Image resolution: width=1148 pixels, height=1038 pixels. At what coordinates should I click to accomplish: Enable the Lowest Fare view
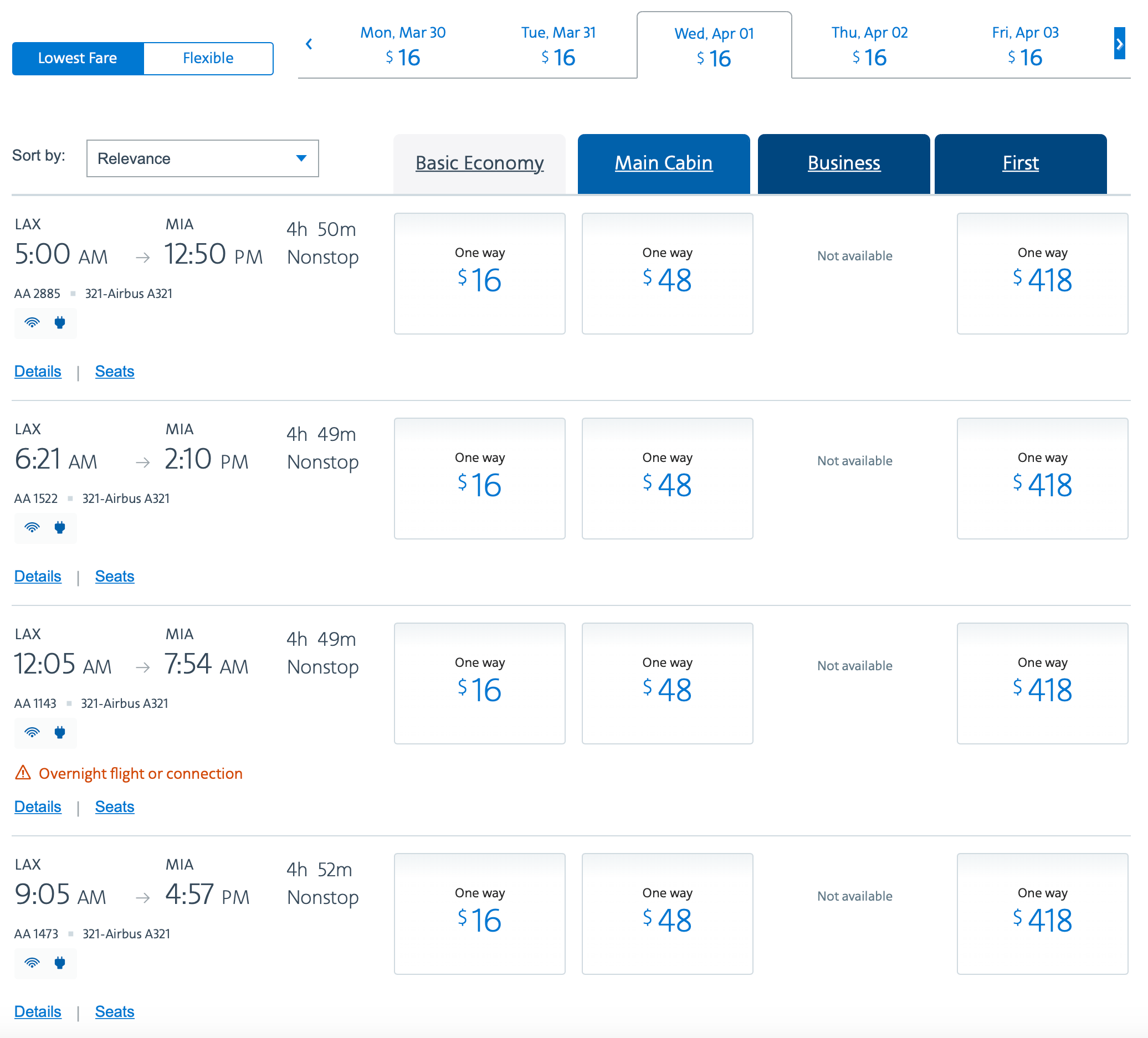(x=78, y=58)
